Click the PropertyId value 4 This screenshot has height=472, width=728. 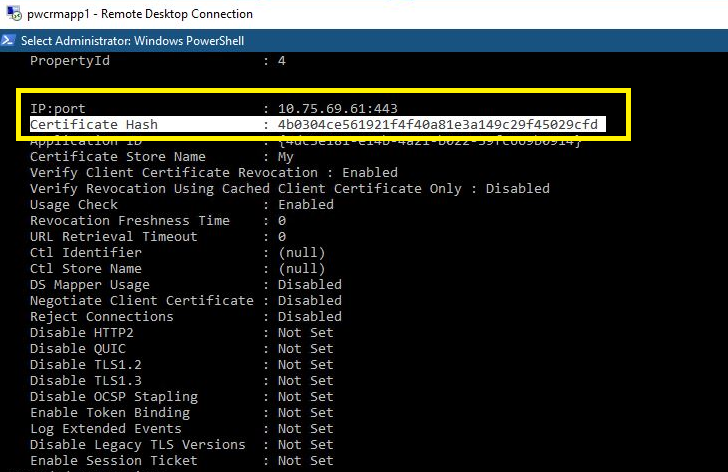(x=282, y=61)
